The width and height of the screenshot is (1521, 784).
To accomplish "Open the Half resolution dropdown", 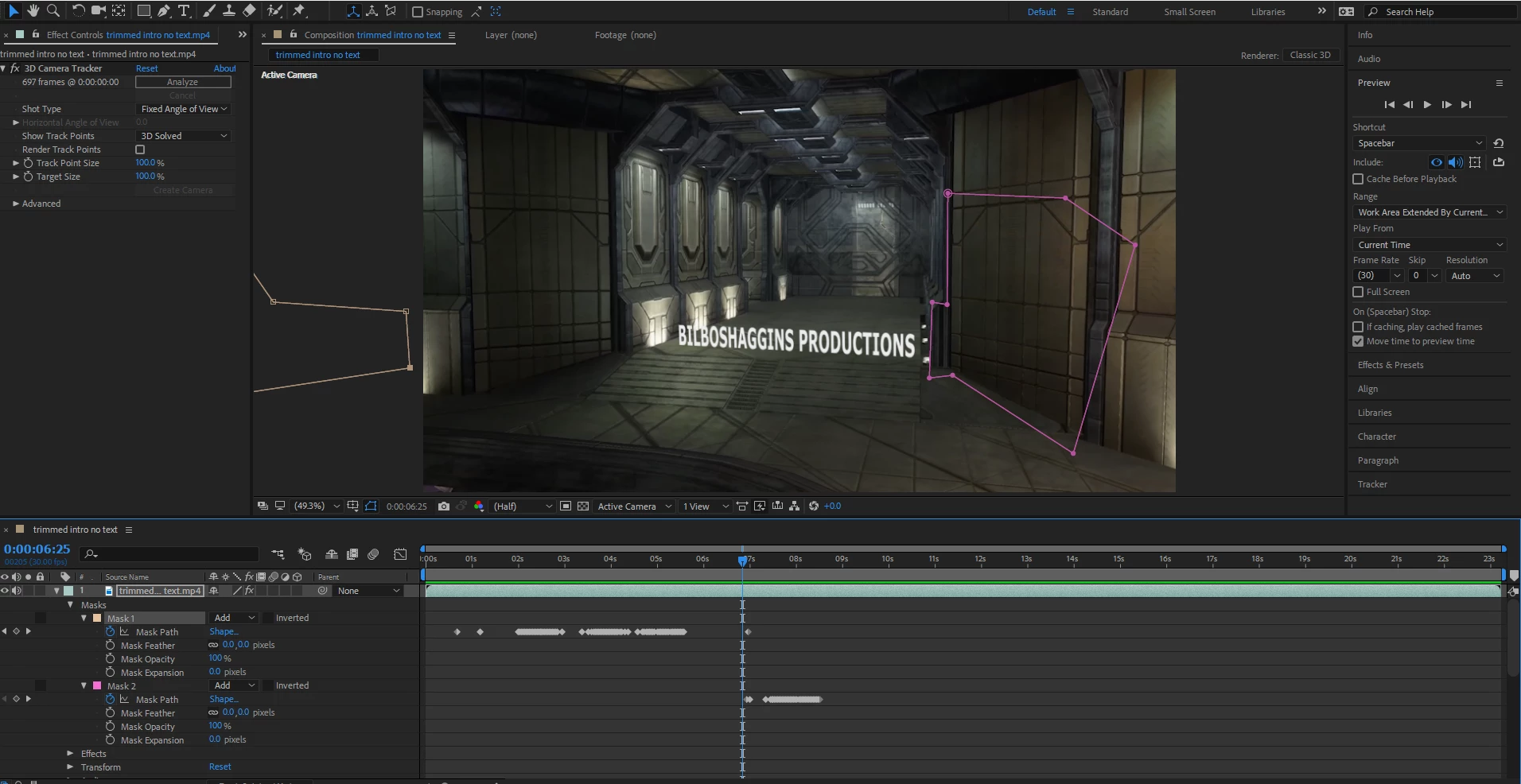I will (x=522, y=506).
